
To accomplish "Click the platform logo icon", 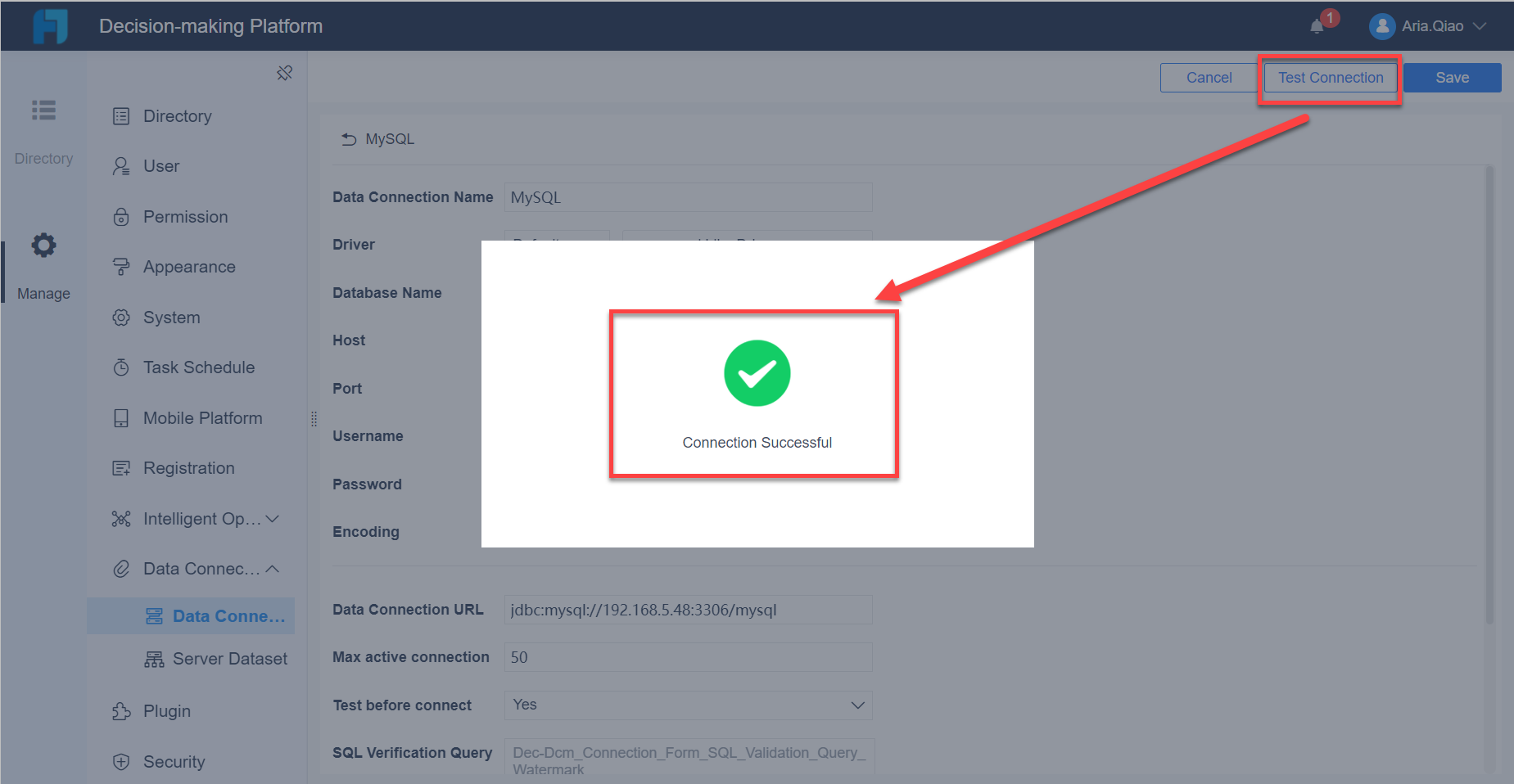I will [50, 26].
